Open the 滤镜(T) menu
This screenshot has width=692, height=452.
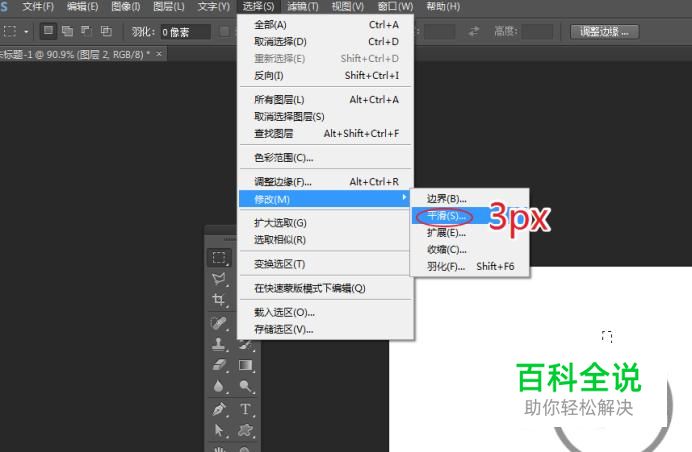tap(303, 7)
